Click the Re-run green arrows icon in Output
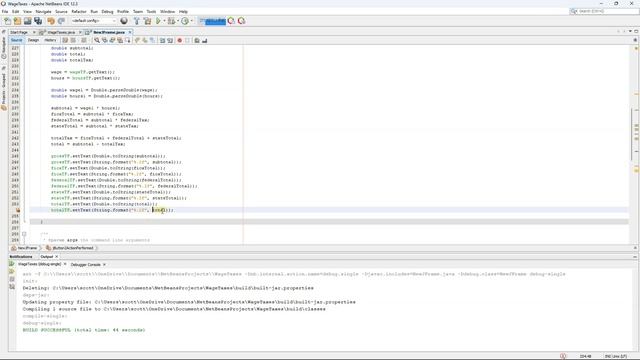The width and height of the screenshot is (640, 360). pyautogui.click(x=11, y=264)
